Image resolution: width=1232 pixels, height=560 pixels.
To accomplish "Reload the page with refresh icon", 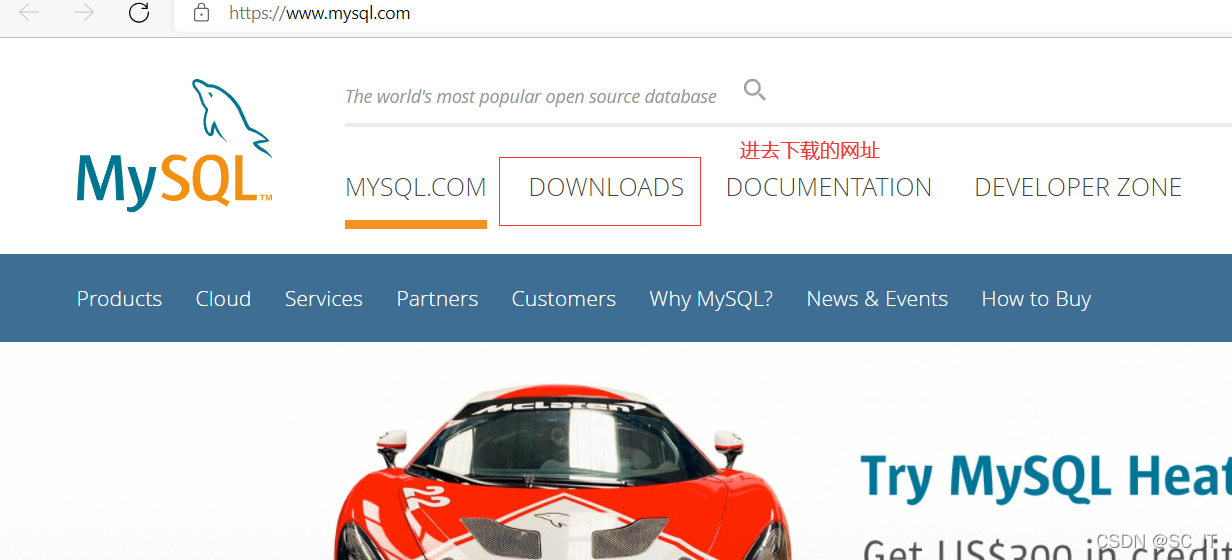I will 139,13.
